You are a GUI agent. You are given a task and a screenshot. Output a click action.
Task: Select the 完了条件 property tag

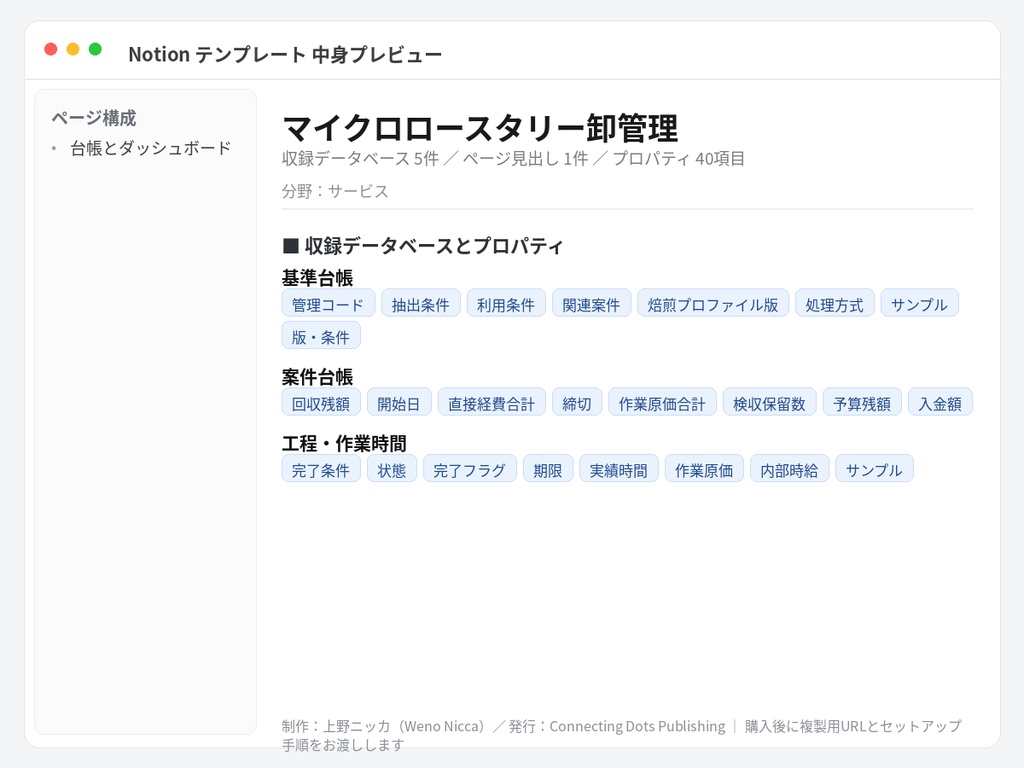(x=321, y=469)
